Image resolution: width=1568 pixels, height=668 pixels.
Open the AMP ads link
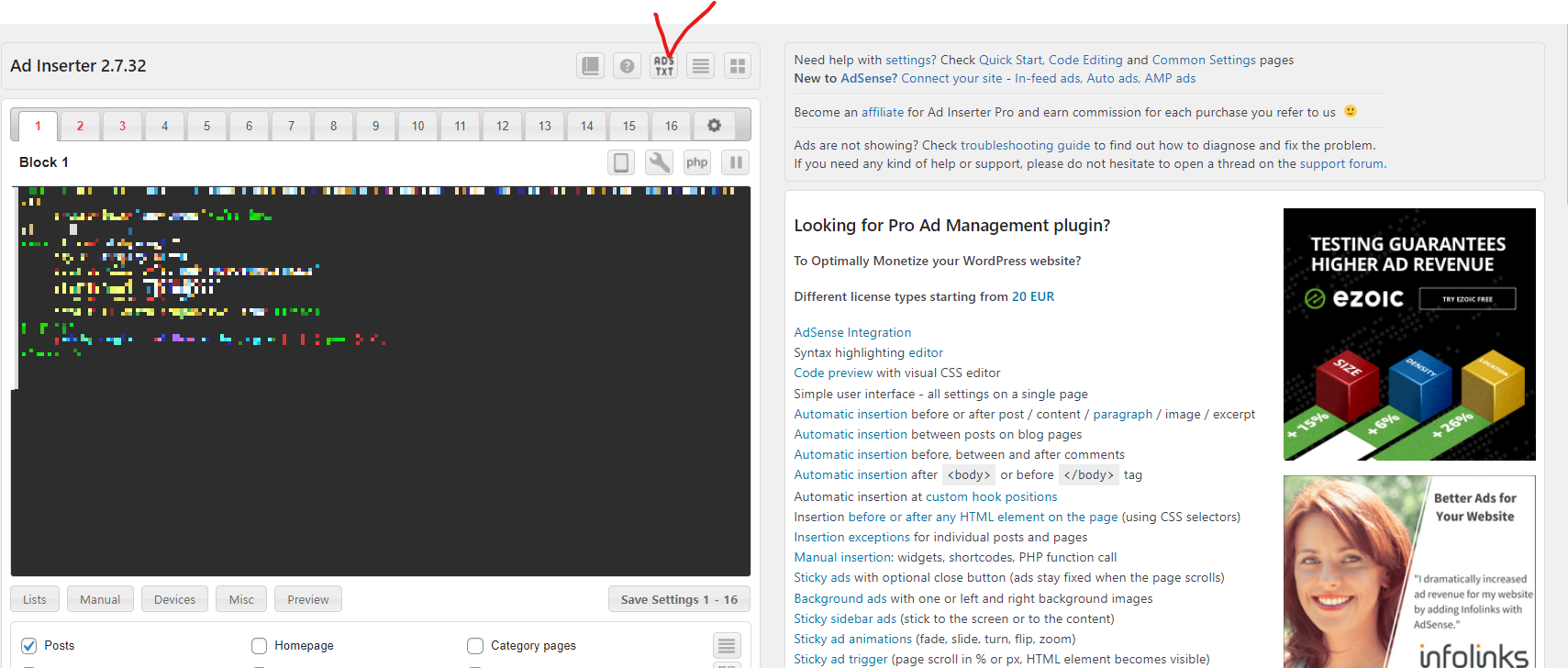point(1170,78)
